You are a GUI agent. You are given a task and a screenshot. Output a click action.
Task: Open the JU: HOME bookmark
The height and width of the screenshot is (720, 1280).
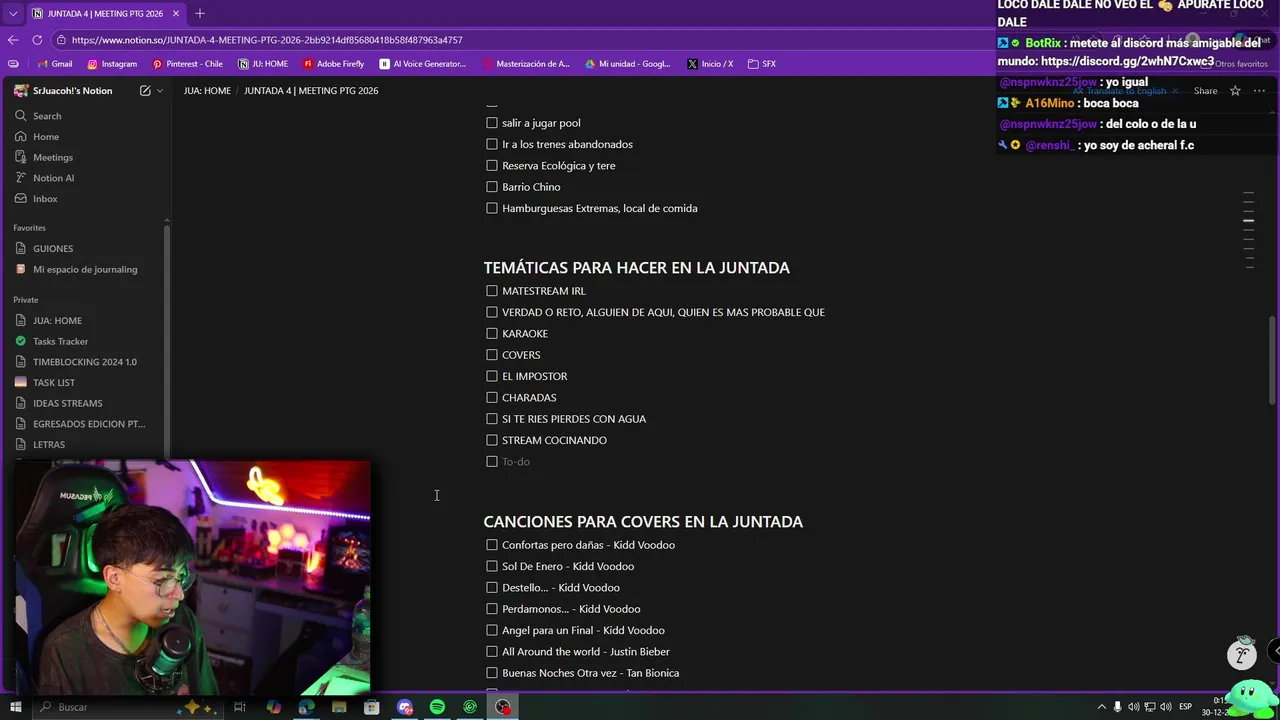pyautogui.click(x=263, y=64)
